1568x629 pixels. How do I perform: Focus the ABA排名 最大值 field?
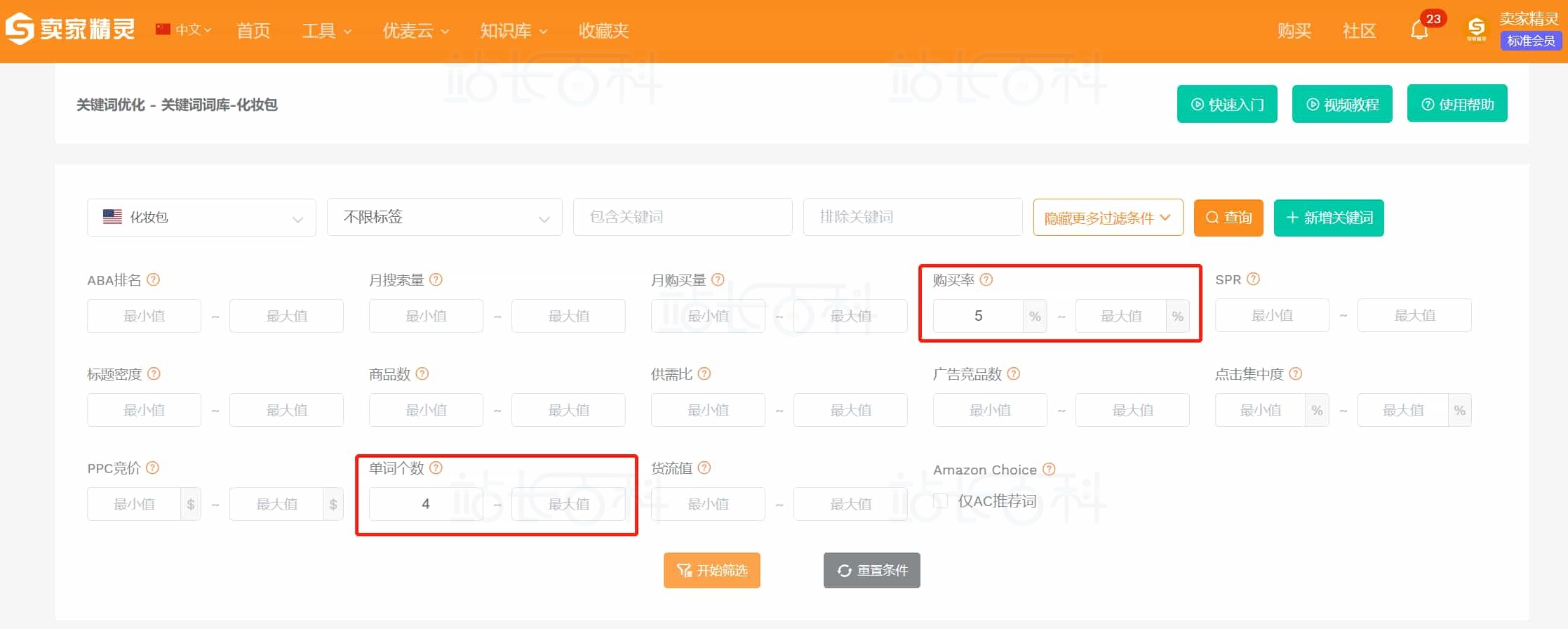point(286,316)
